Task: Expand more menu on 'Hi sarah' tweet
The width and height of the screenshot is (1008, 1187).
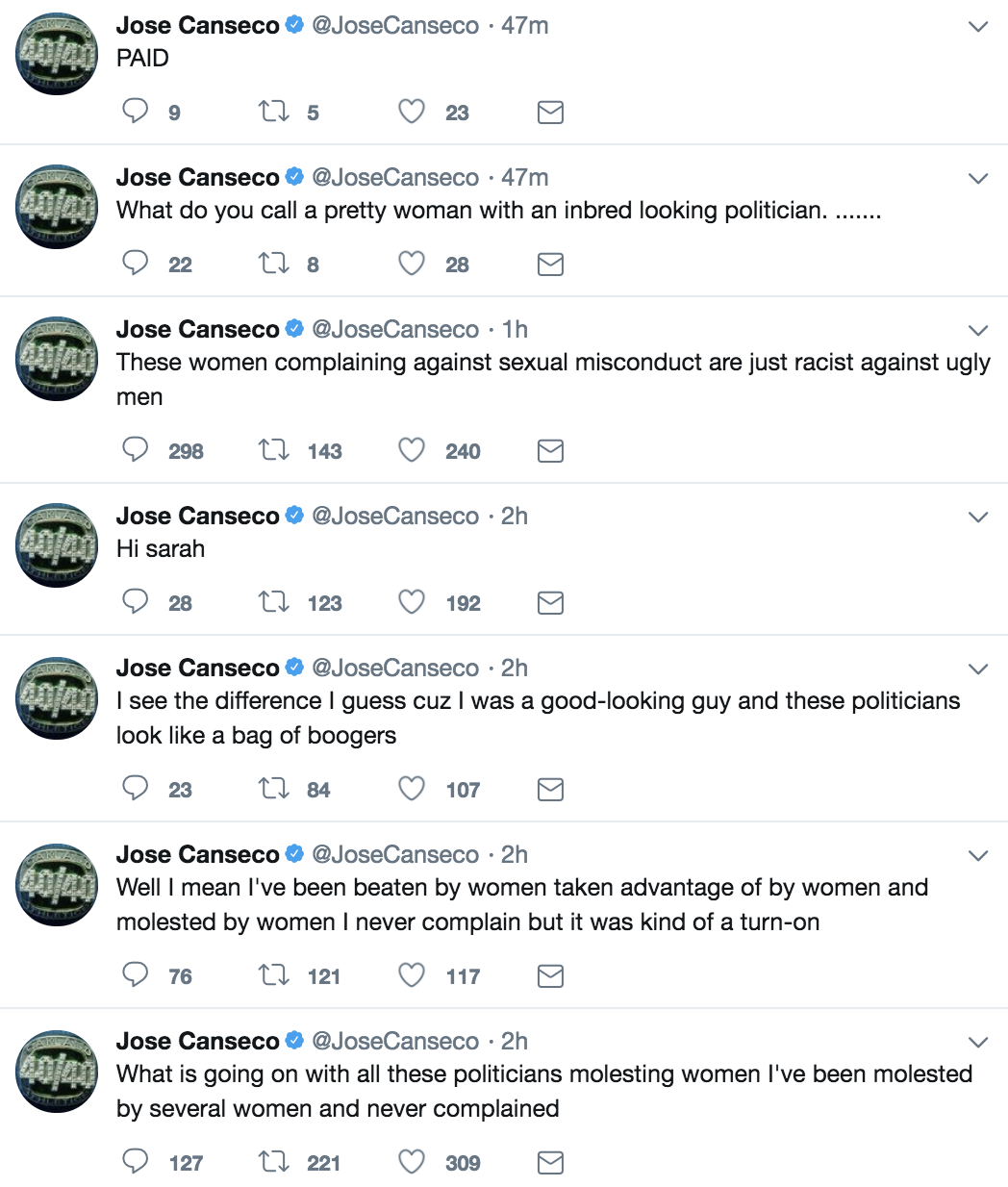Action: tap(978, 518)
